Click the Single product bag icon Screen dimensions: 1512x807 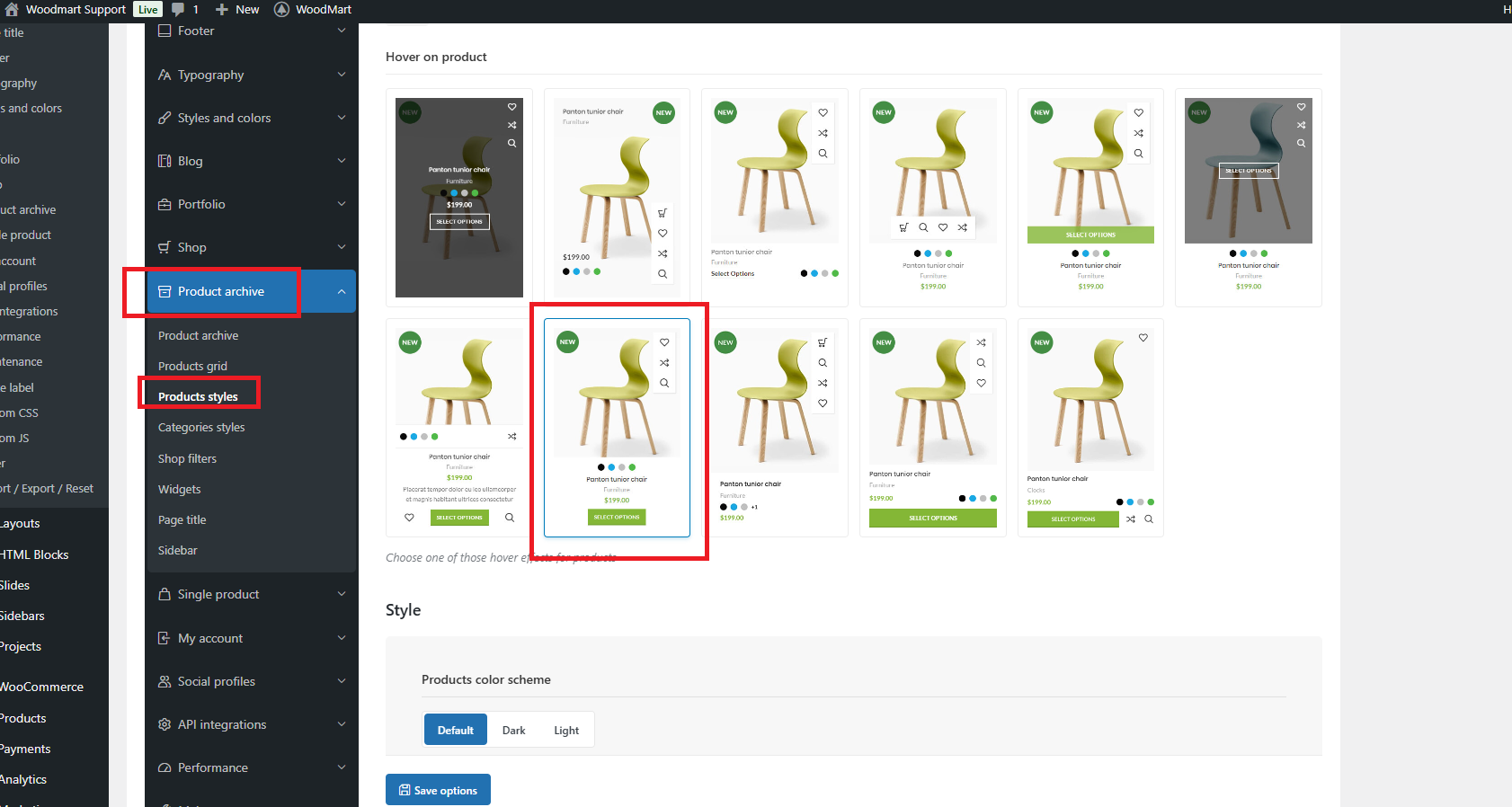165,594
